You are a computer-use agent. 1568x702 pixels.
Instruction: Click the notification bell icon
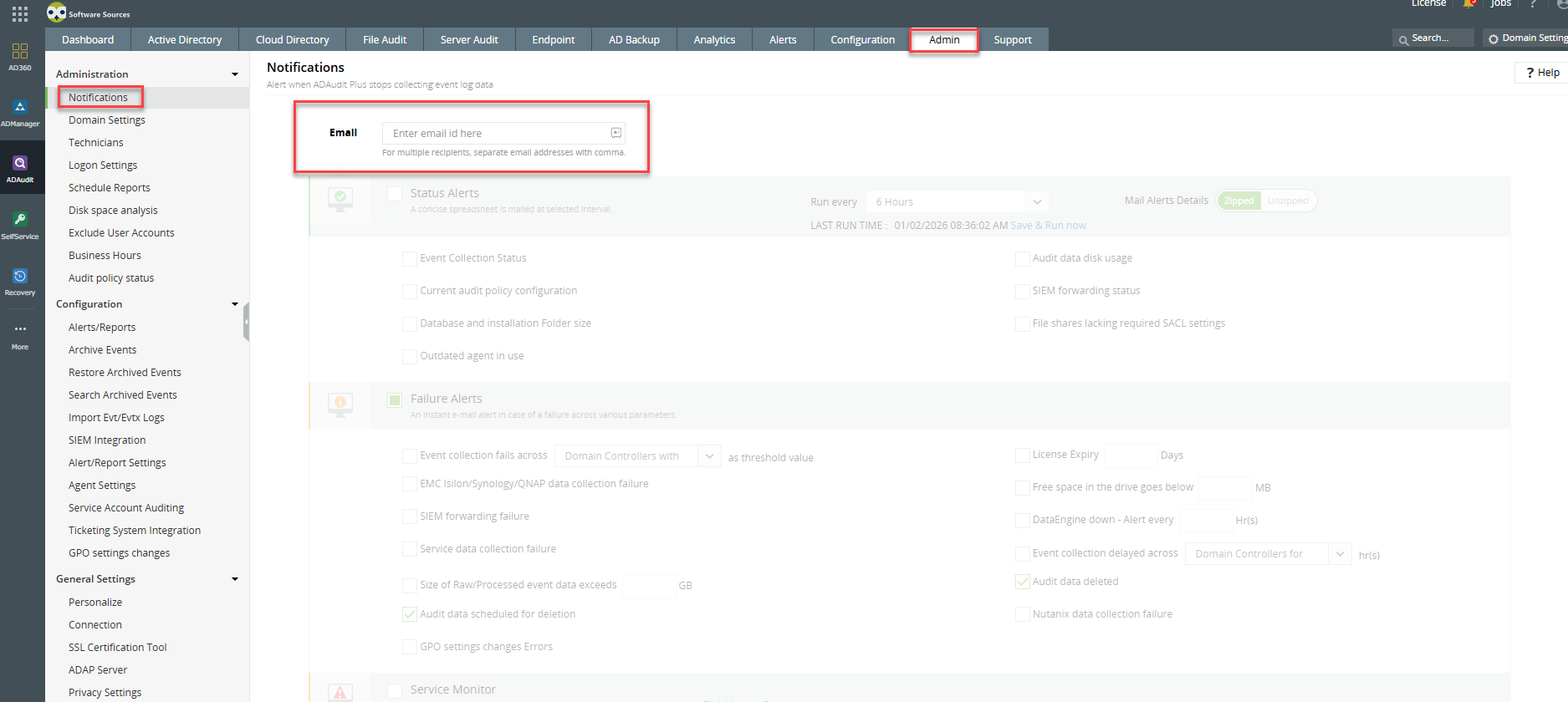pyautogui.click(x=1469, y=4)
